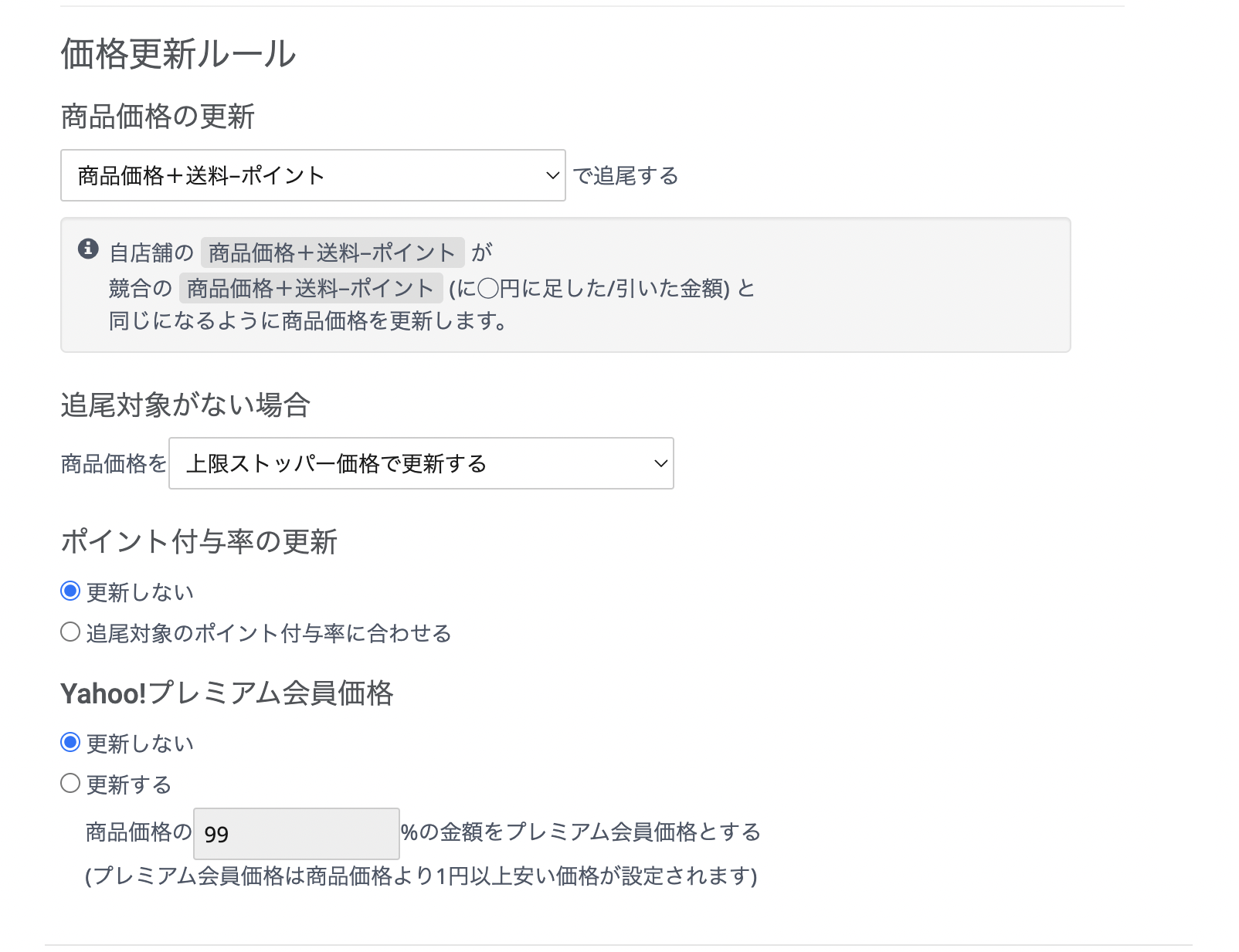
Task: Click the chevron arrow of the 商品価格の更新 select
Action: click(x=552, y=176)
